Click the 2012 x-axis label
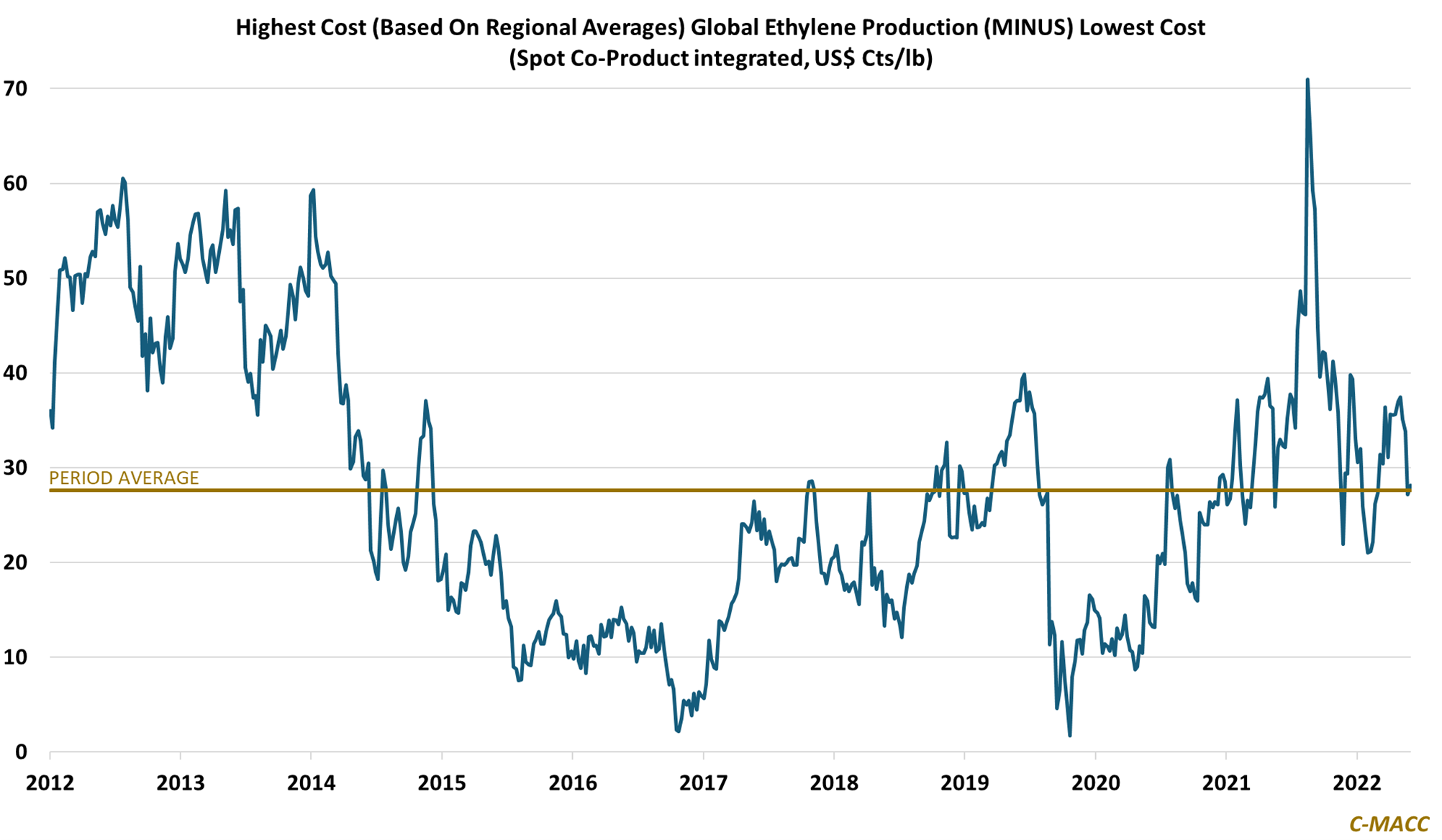Screen dimensions: 1442x840 tap(50, 782)
